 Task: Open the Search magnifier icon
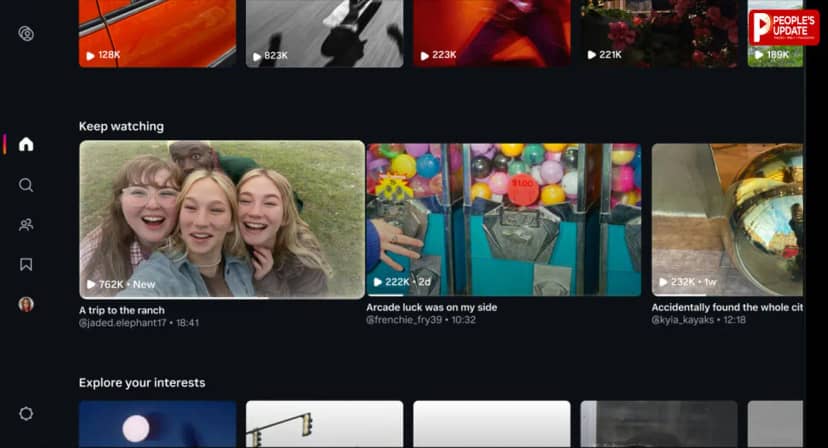tap(26, 185)
